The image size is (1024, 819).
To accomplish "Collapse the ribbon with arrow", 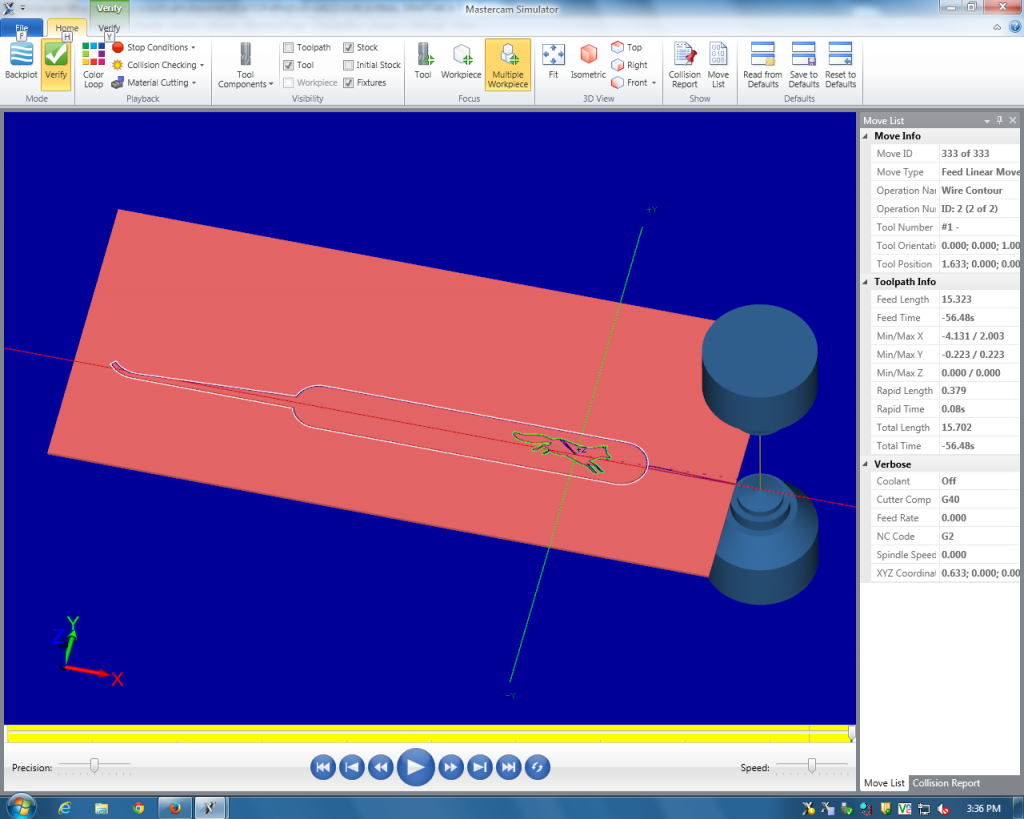I will point(997,27).
